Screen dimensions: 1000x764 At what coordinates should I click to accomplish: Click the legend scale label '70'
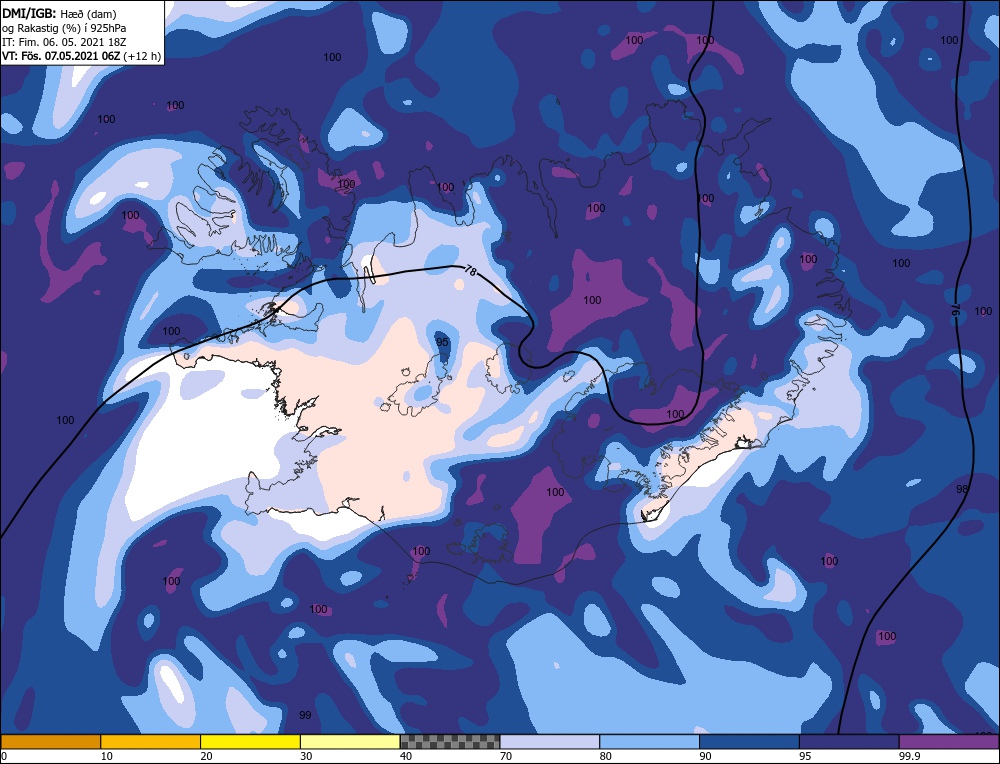coord(506,756)
